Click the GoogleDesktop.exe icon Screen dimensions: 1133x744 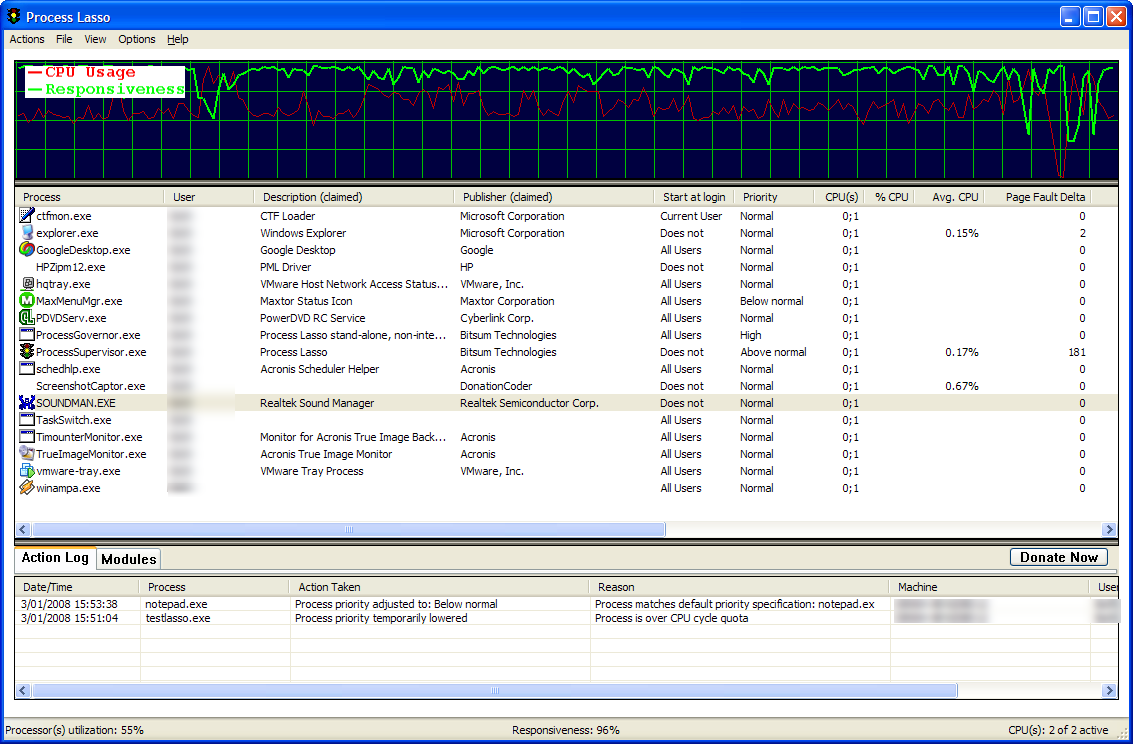27,249
